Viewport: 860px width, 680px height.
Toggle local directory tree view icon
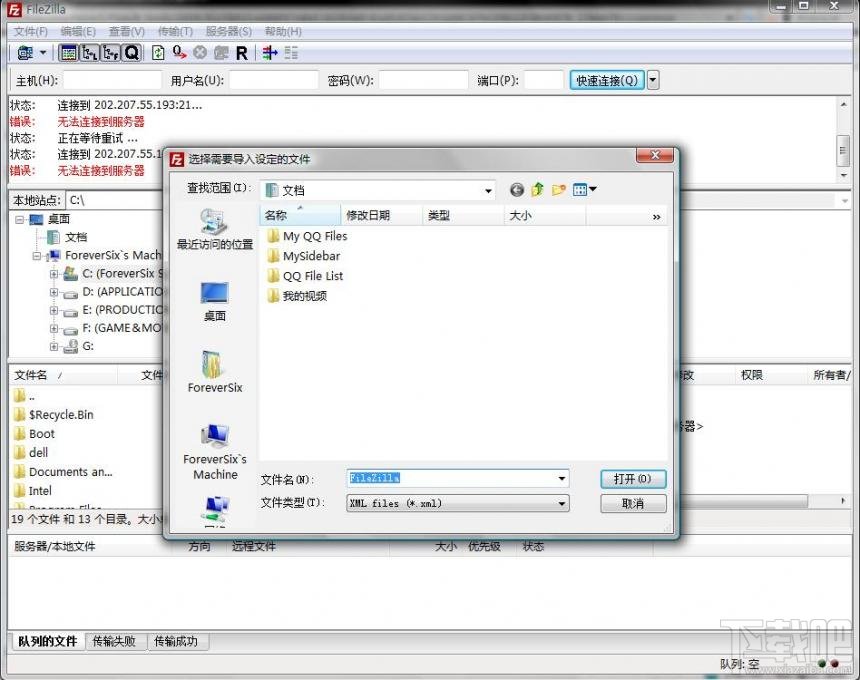click(90, 53)
